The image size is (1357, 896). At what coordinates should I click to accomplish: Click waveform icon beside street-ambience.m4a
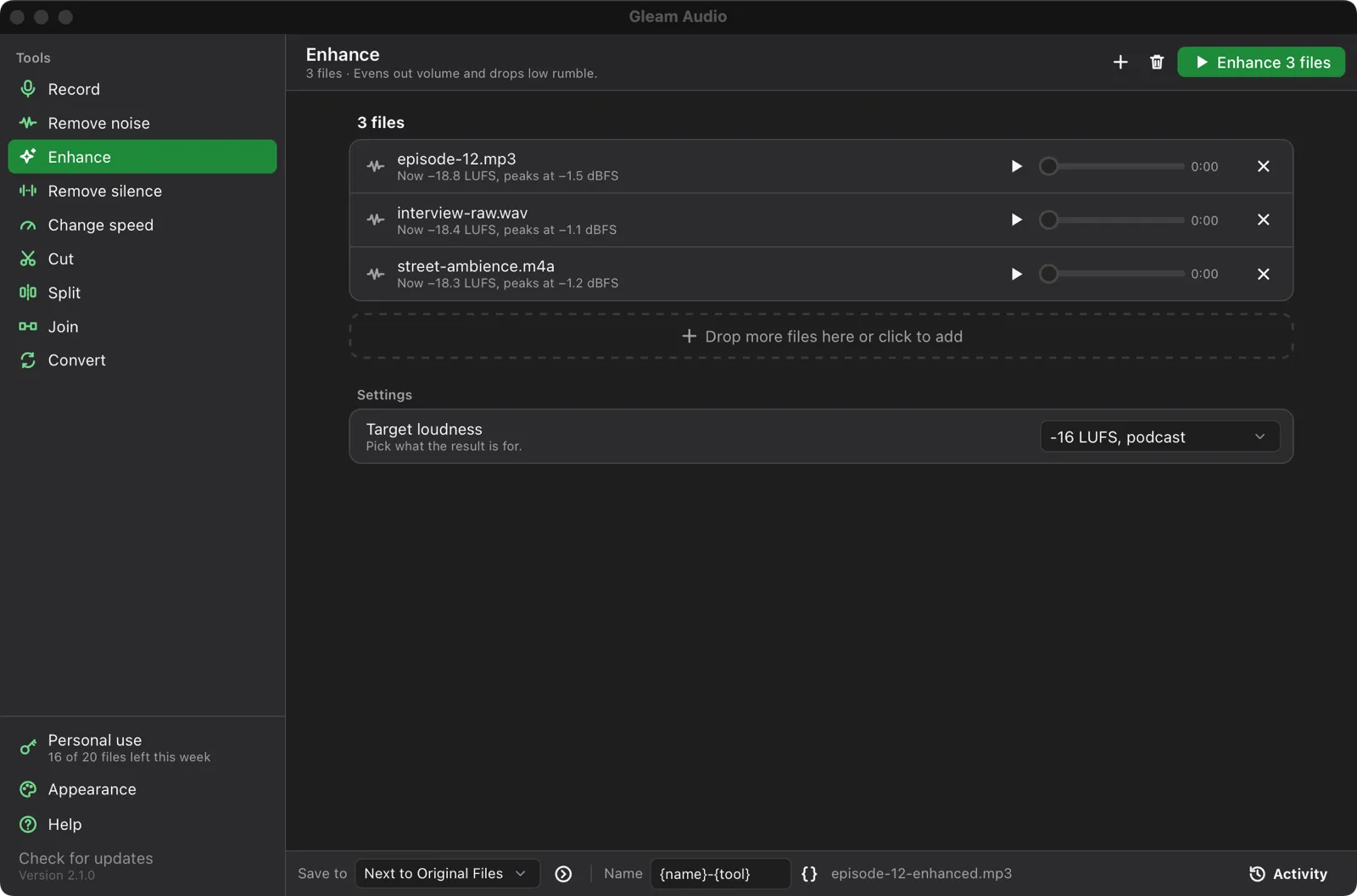(x=376, y=274)
